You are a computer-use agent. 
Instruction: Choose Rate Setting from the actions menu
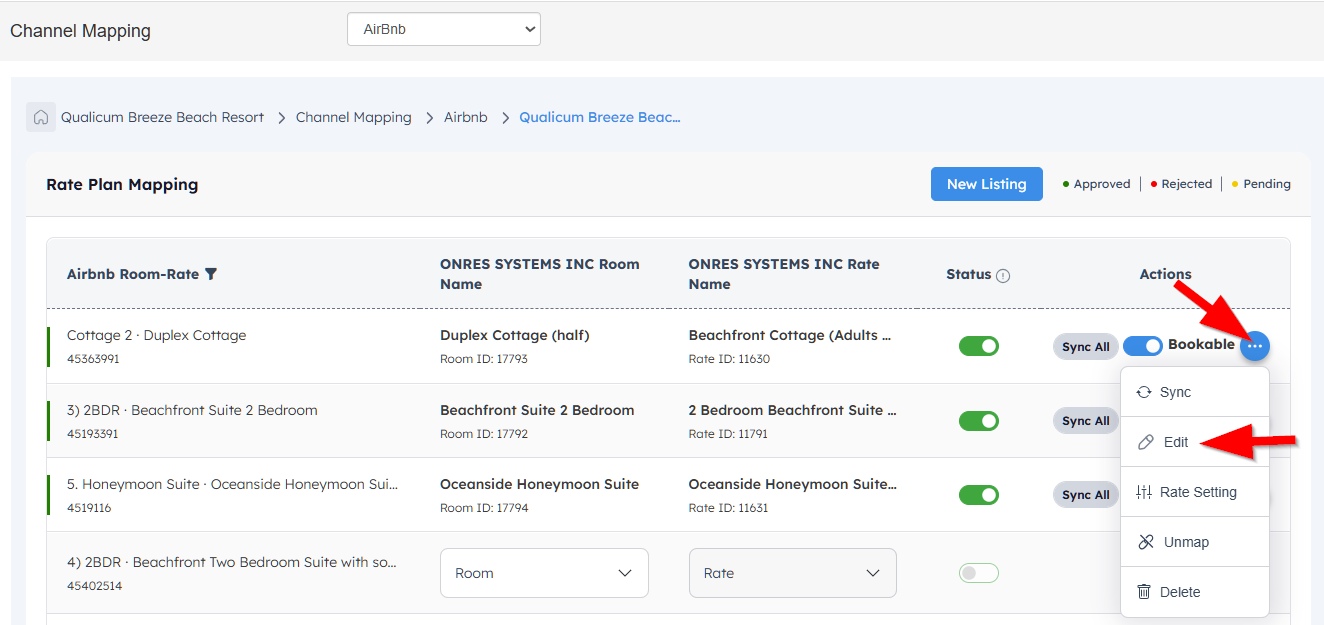(1195, 492)
